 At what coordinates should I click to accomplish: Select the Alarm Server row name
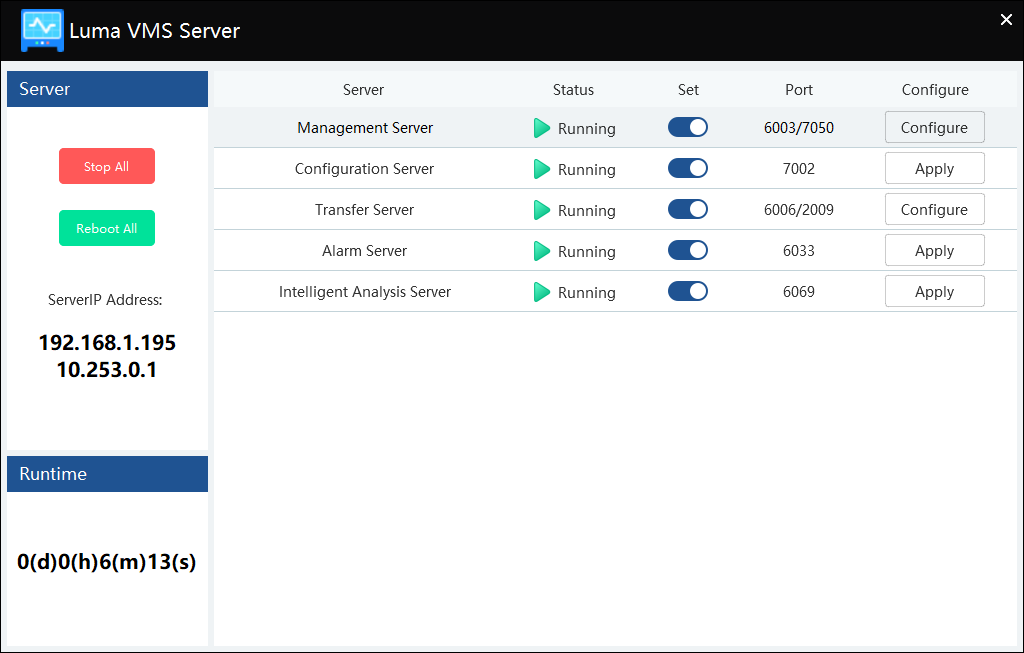[x=364, y=251]
